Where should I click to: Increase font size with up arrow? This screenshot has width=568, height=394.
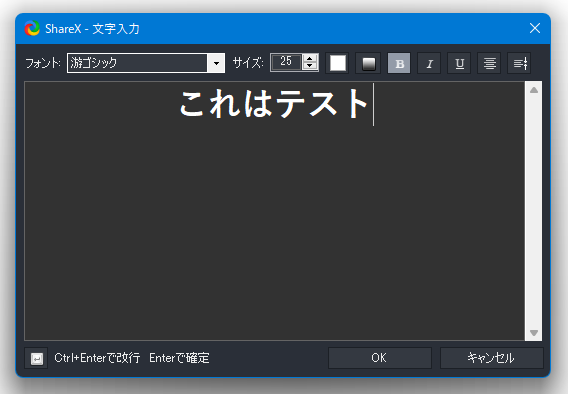pyautogui.click(x=310, y=58)
